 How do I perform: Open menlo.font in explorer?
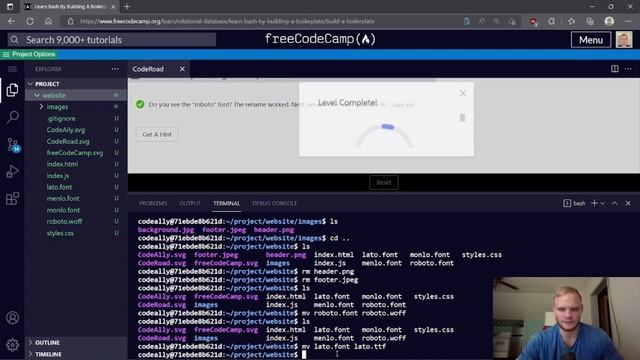[x=63, y=198]
